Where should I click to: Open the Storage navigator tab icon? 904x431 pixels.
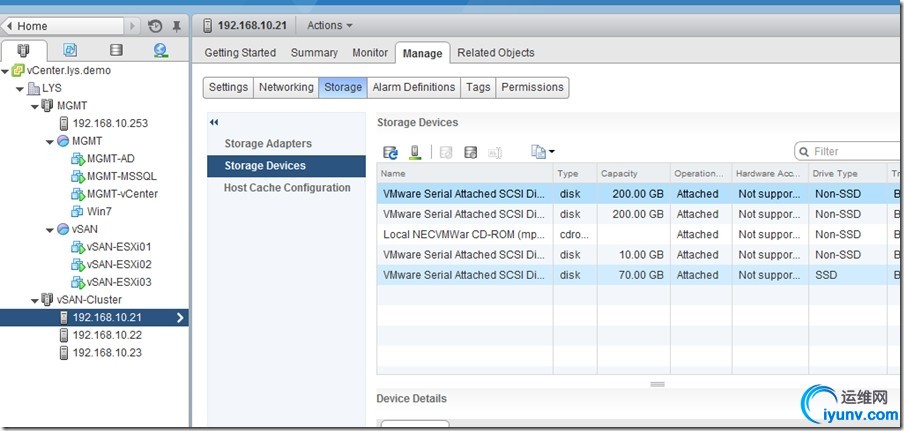click(x=116, y=50)
